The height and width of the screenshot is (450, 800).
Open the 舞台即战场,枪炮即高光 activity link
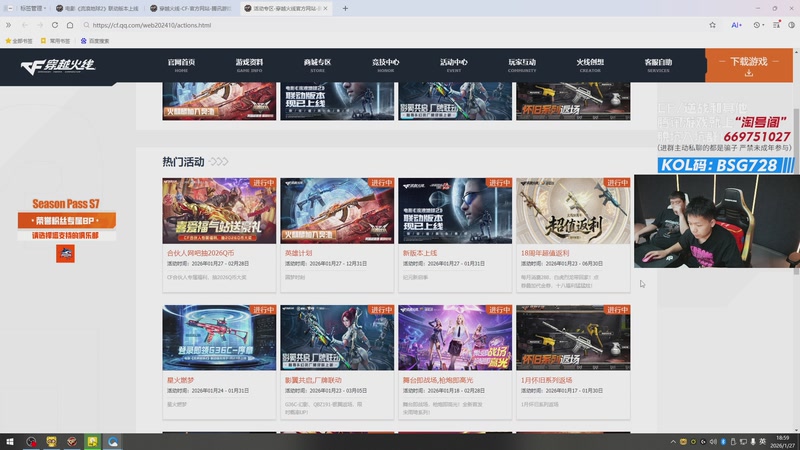[x=438, y=380]
